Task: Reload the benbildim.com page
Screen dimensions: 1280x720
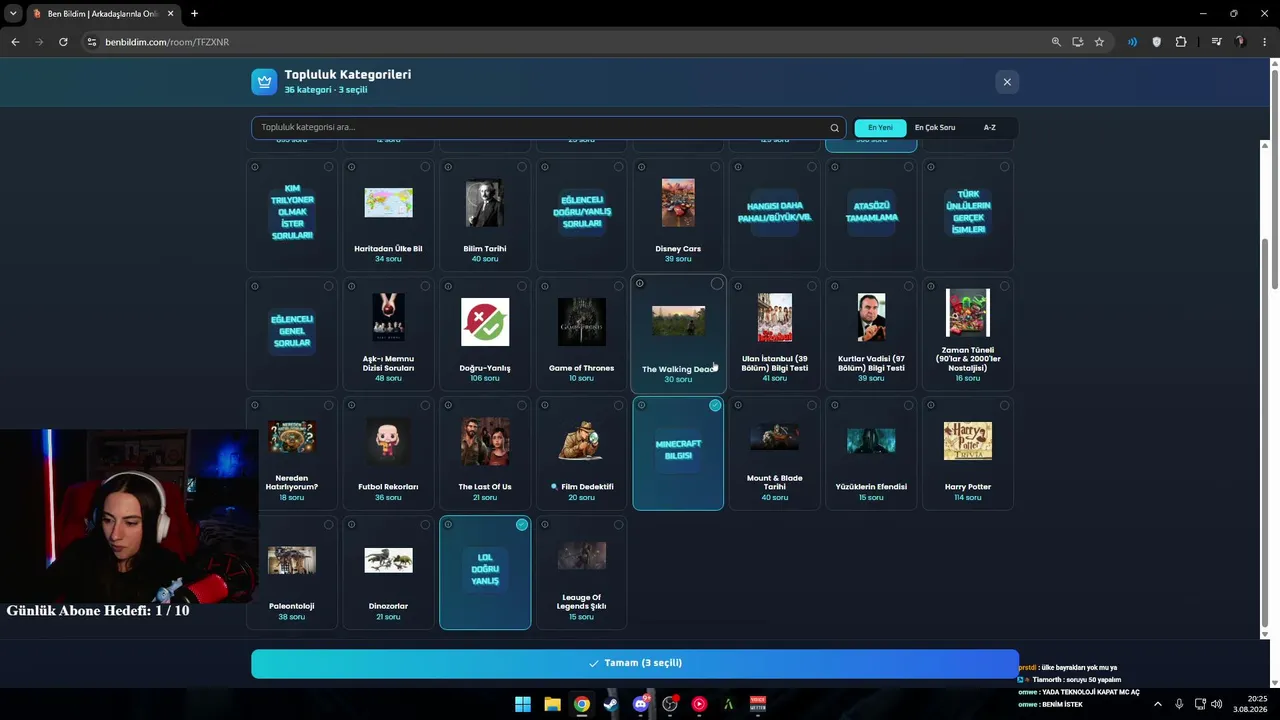Action: coord(63,42)
